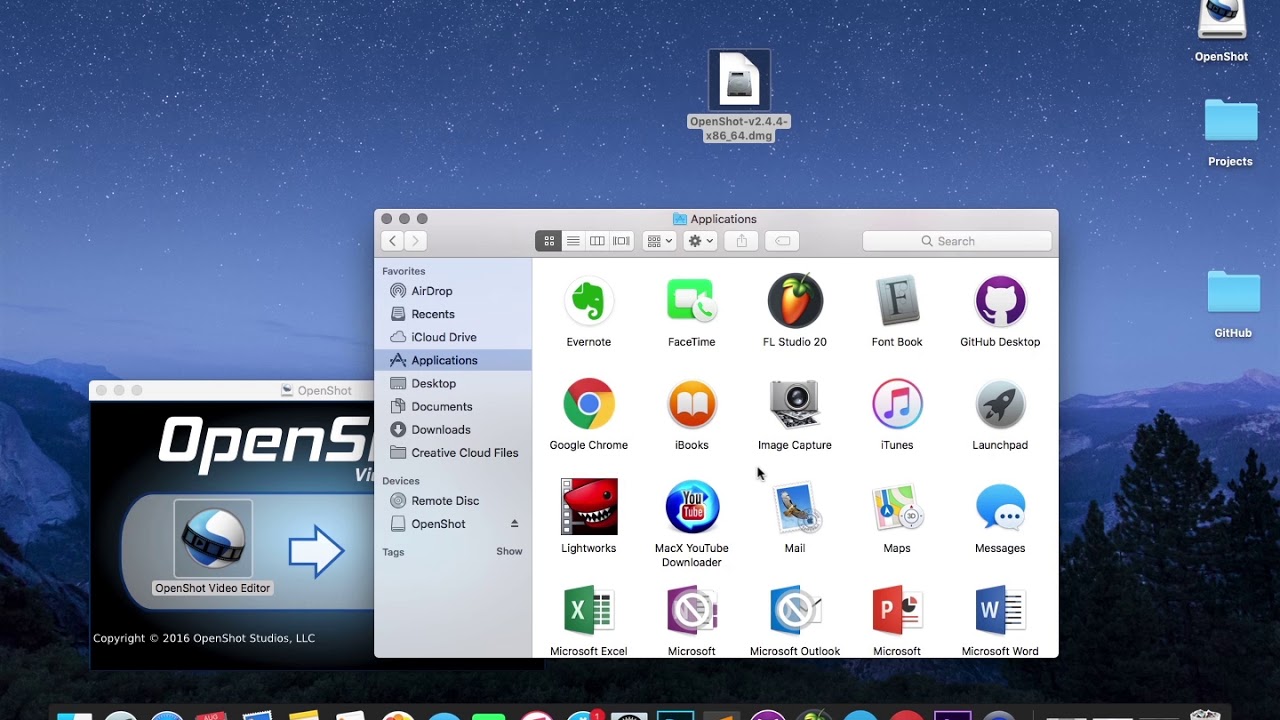The image size is (1280, 720).
Task: Select Image Capture application
Action: (795, 404)
